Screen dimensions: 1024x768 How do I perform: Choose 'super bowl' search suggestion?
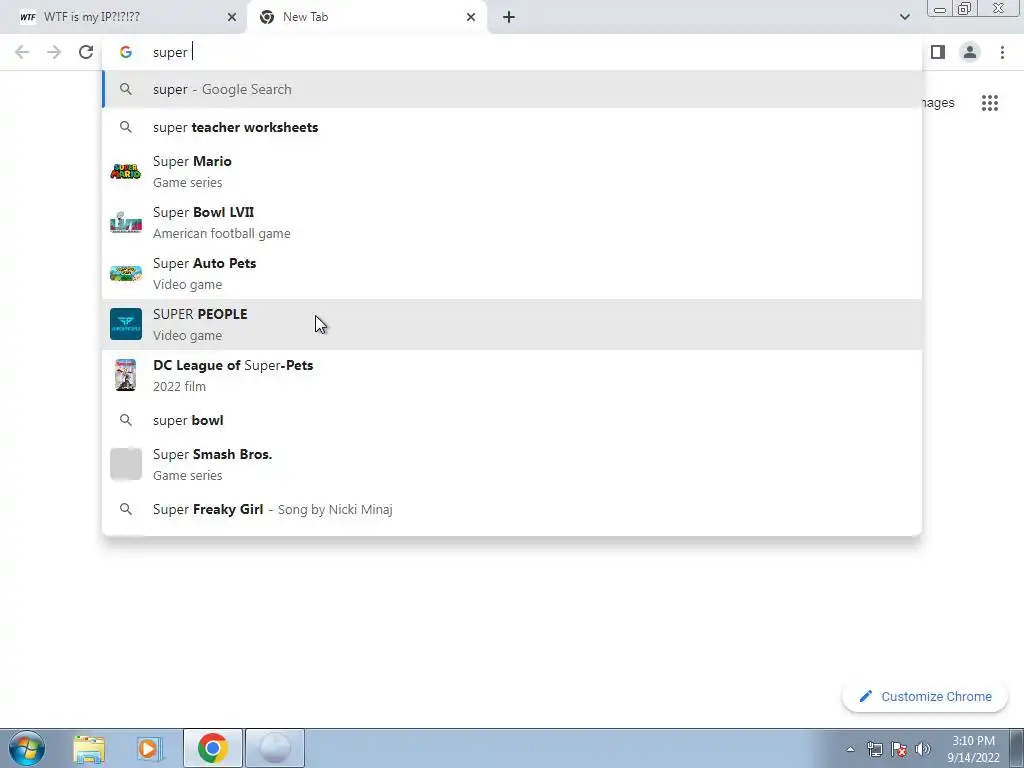coord(512,421)
